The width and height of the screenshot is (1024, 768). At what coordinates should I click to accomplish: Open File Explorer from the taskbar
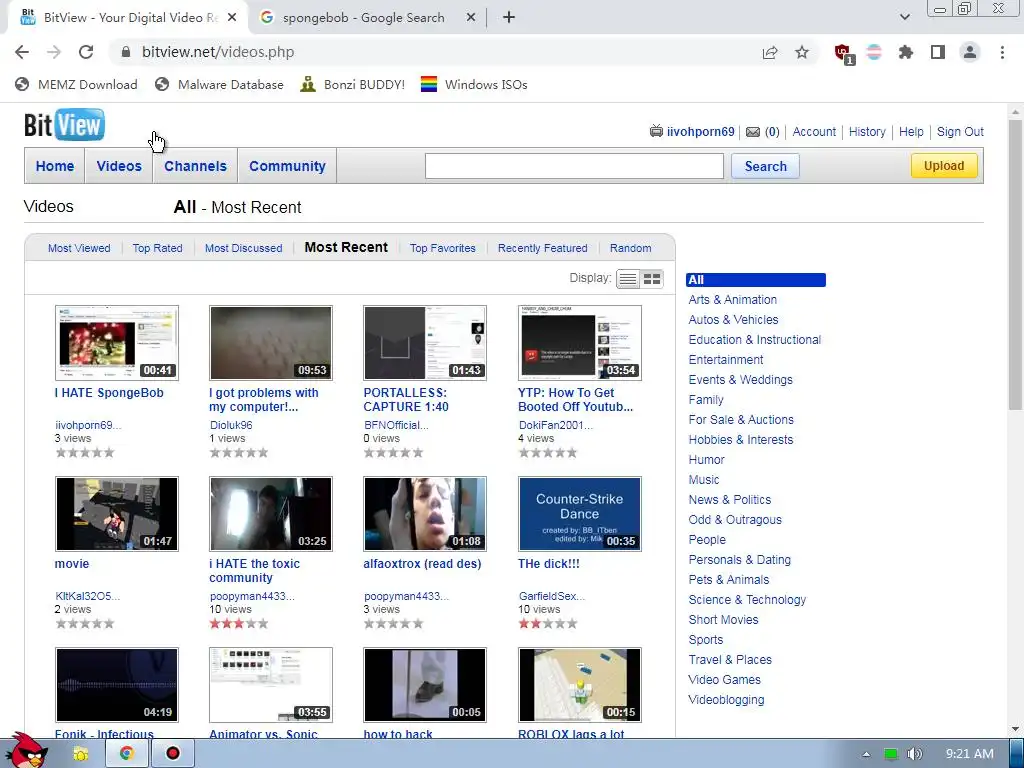81,754
